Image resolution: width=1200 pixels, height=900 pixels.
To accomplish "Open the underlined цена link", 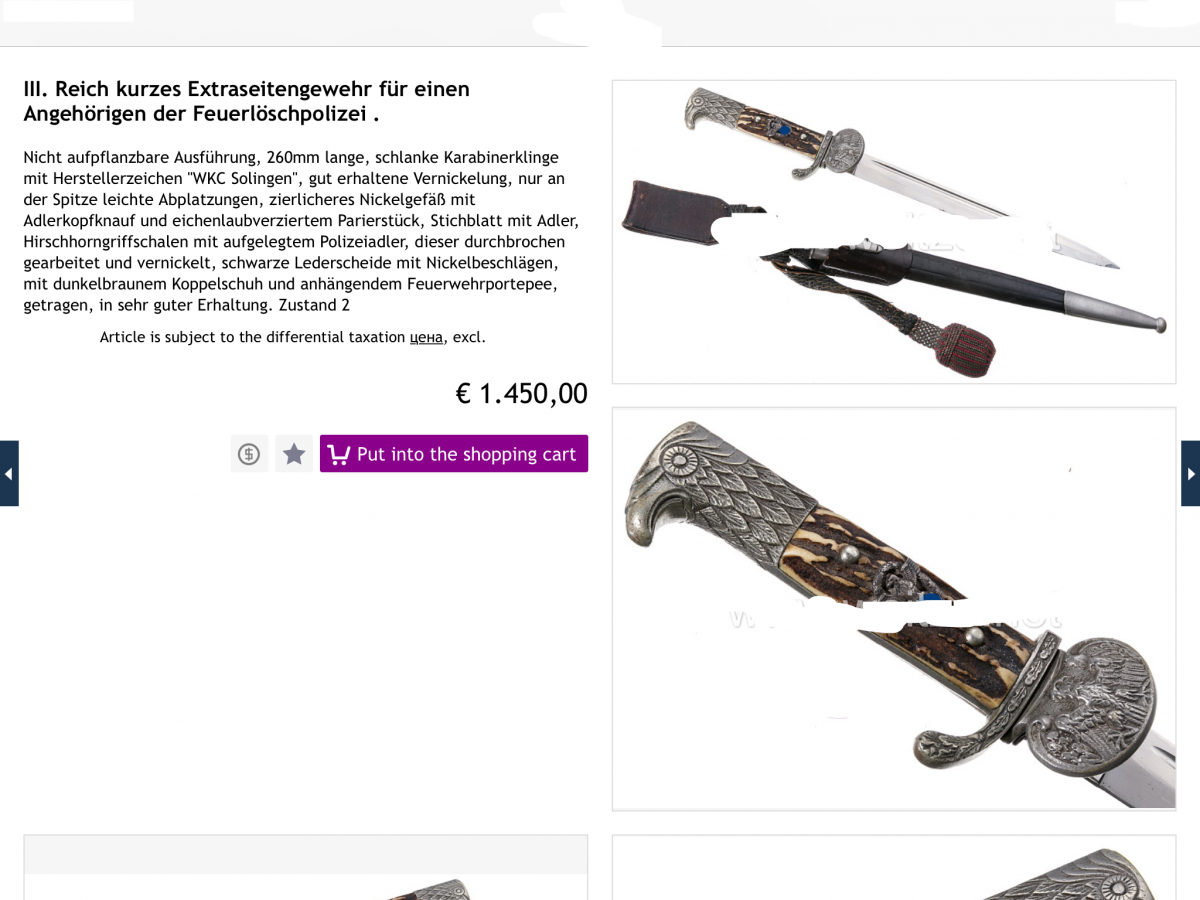I will (x=426, y=337).
